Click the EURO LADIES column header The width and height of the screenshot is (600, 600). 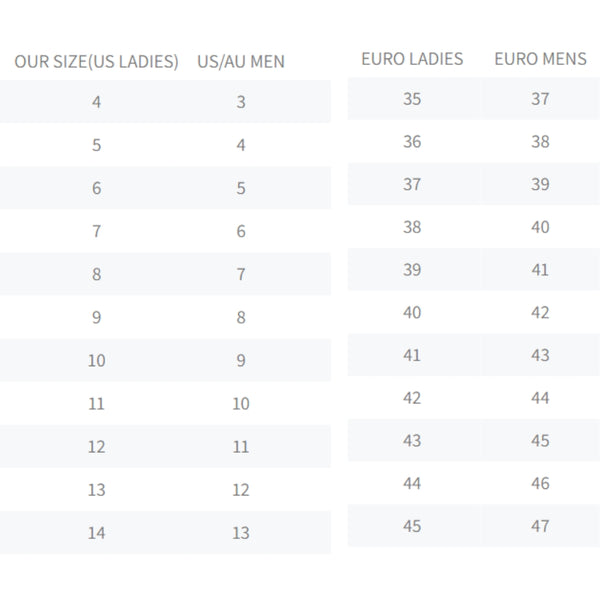(412, 59)
